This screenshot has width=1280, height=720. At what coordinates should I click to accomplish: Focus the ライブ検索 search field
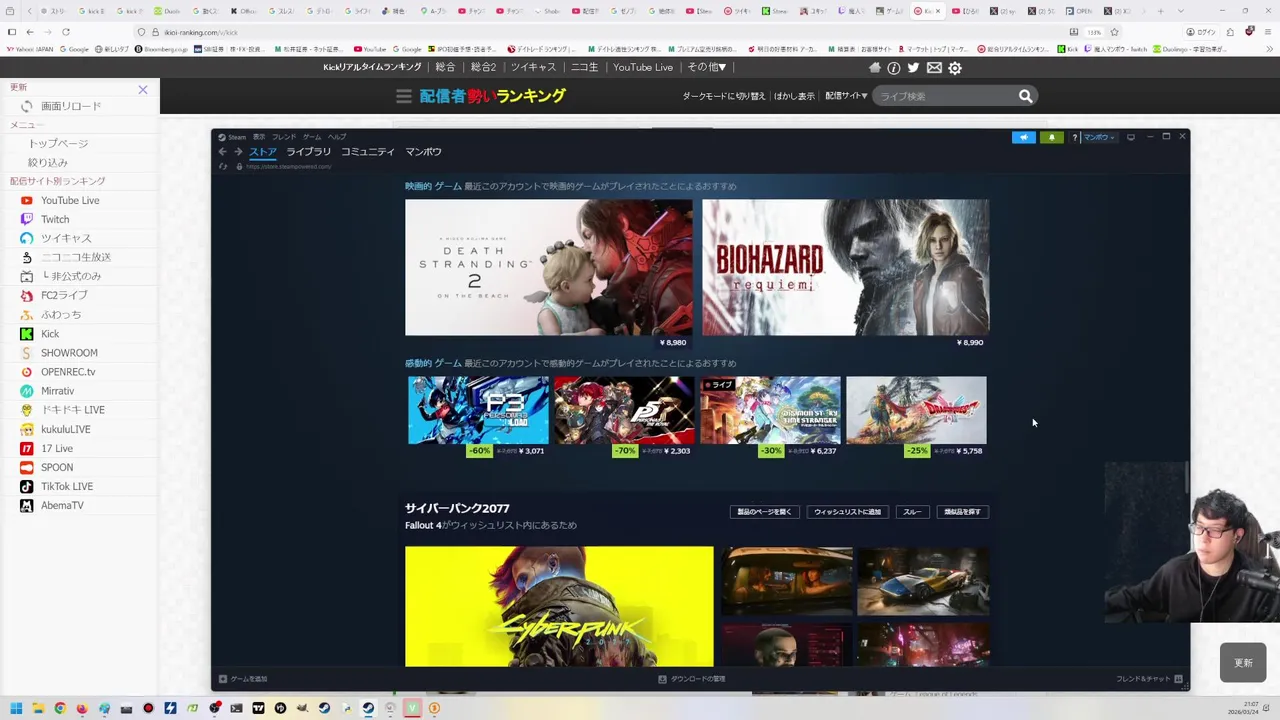tap(943, 96)
